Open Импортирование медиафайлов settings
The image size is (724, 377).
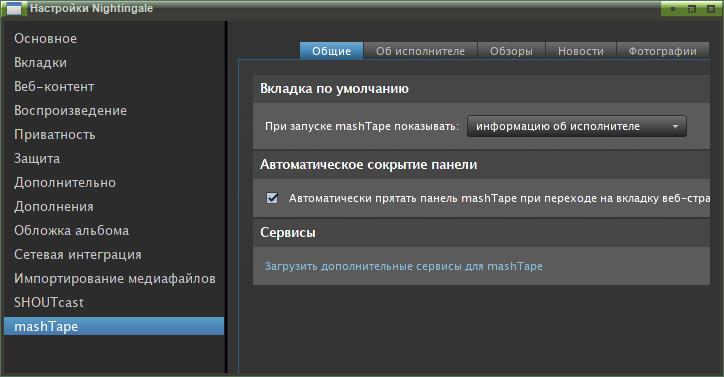tap(114, 279)
